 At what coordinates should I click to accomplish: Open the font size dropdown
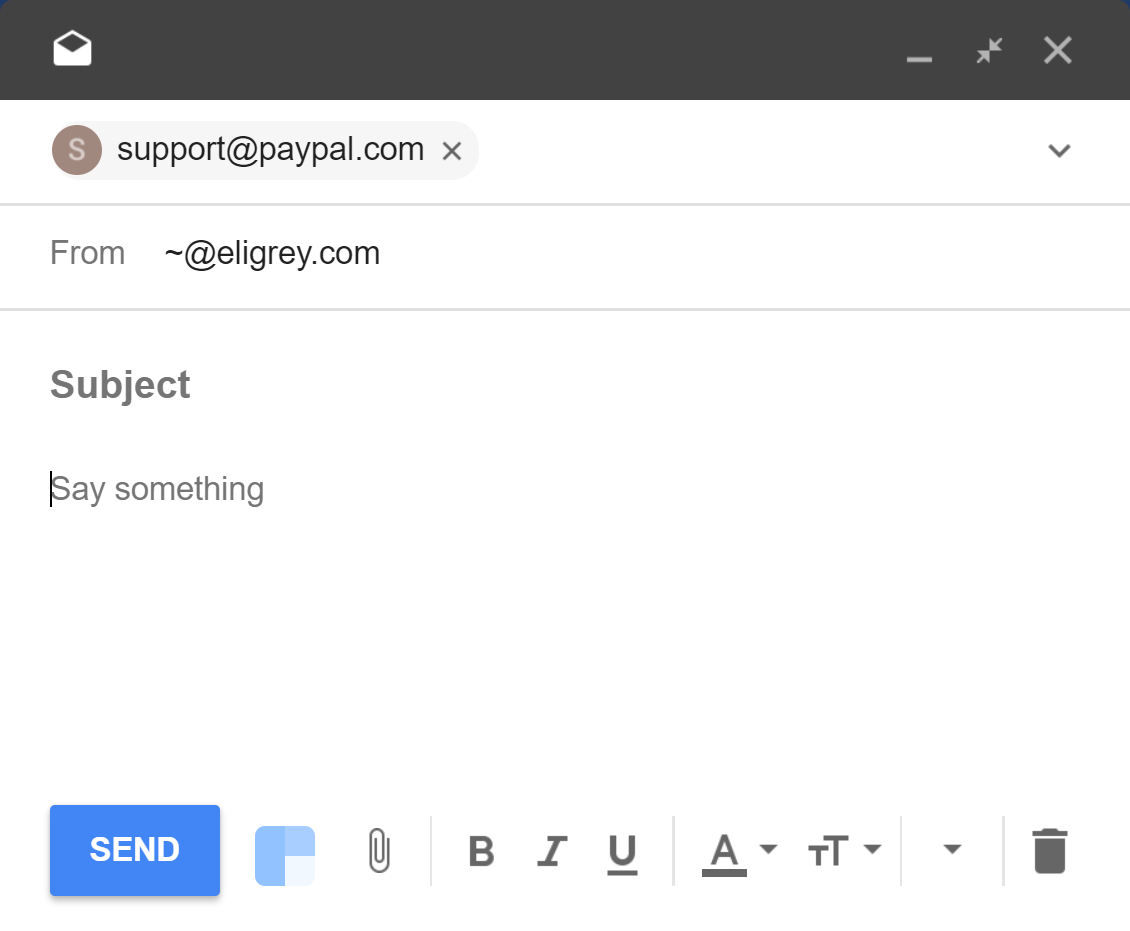tap(843, 851)
